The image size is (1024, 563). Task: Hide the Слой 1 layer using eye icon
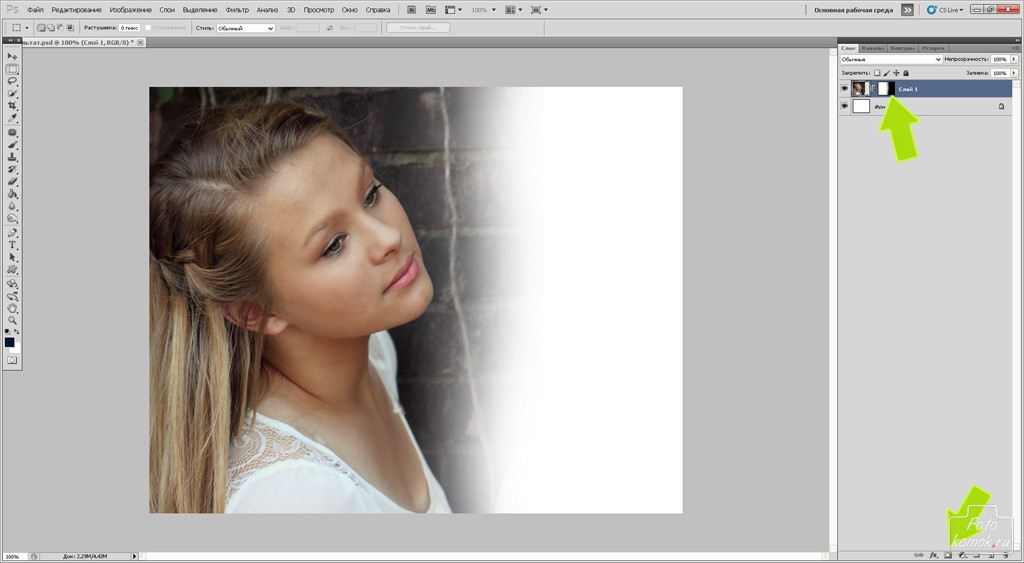(x=845, y=89)
